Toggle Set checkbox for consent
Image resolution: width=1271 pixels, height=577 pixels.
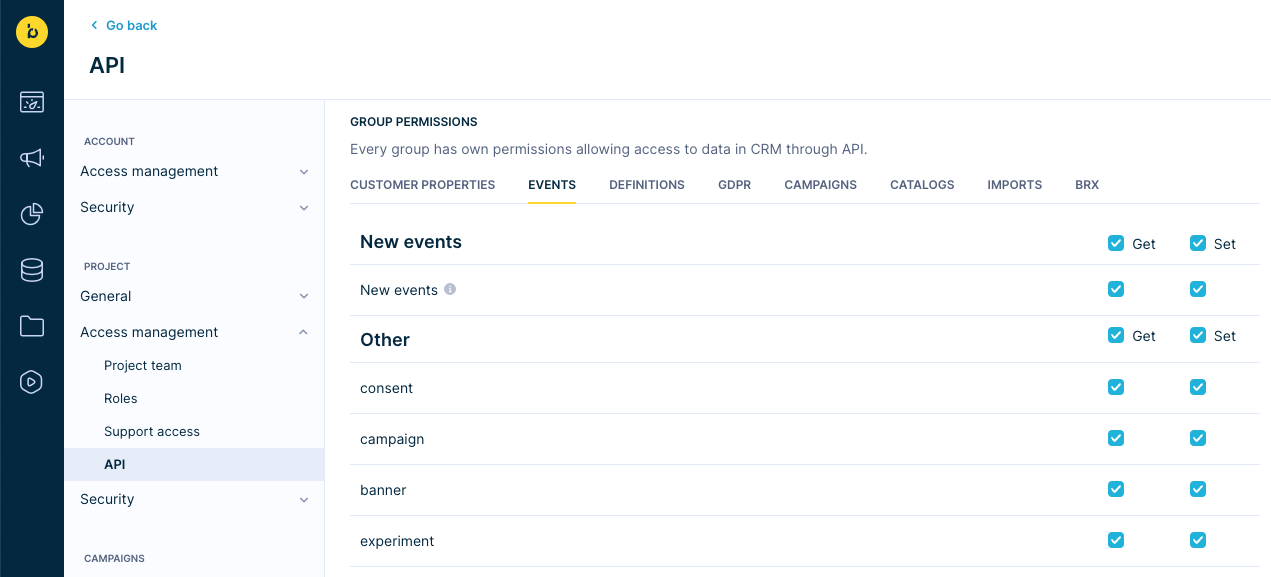coord(1198,387)
